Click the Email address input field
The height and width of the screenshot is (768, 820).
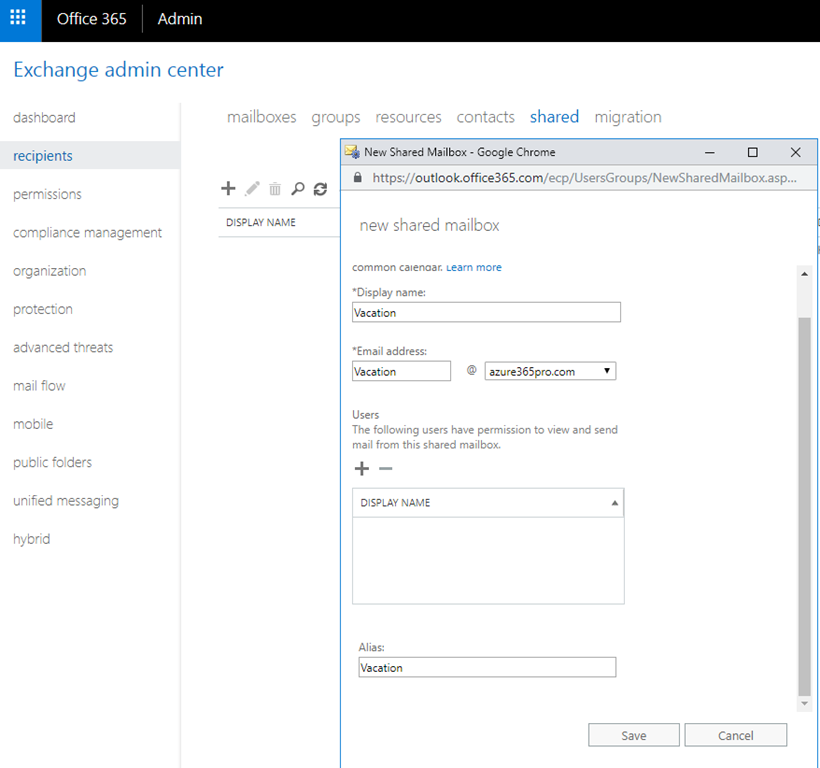401,371
